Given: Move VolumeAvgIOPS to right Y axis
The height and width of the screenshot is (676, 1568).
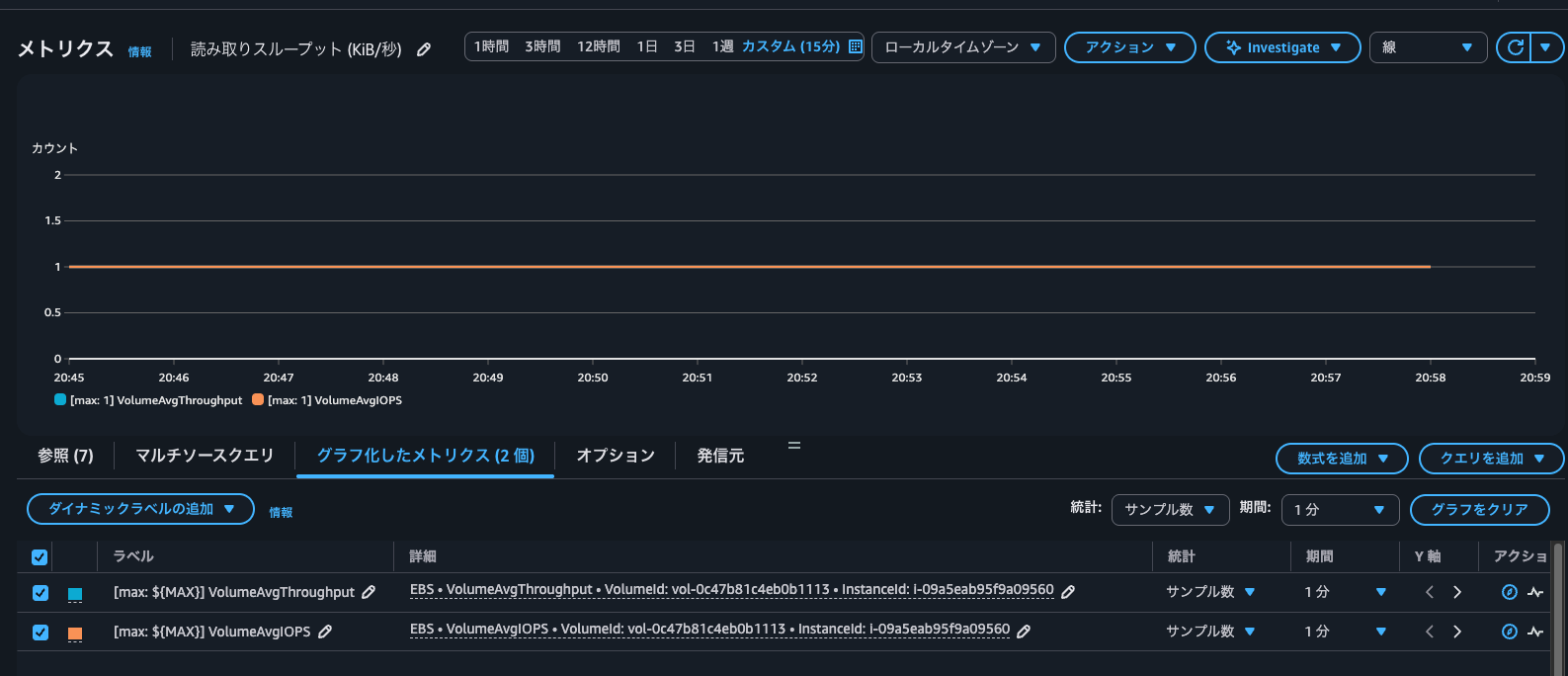Looking at the screenshot, I should [1457, 632].
